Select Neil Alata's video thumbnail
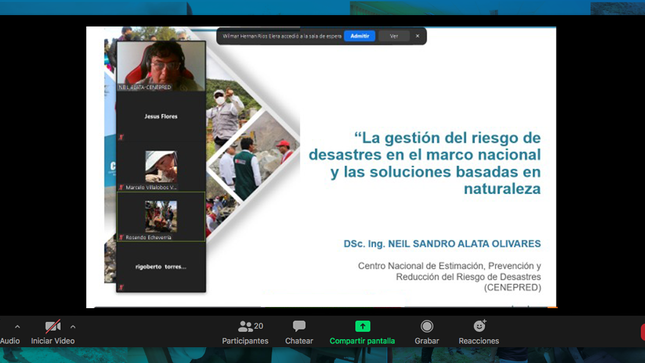This screenshot has width=645, height=363. [x=161, y=66]
